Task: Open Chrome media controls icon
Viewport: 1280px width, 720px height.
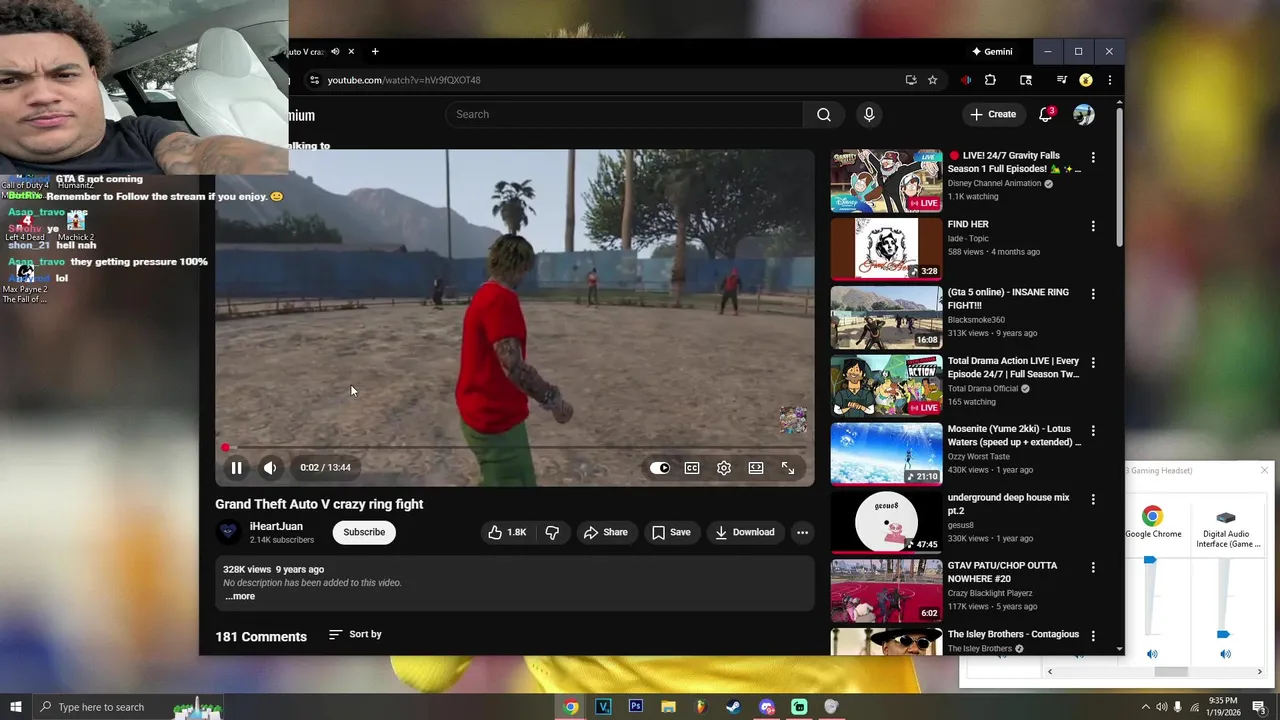Action: pyautogui.click(x=1062, y=80)
